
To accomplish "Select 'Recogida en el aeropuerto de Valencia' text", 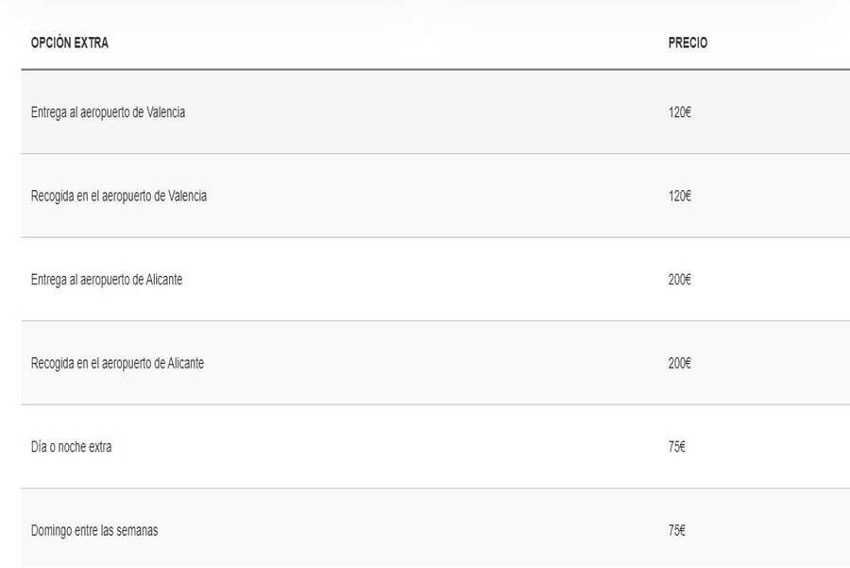I will (119, 196).
